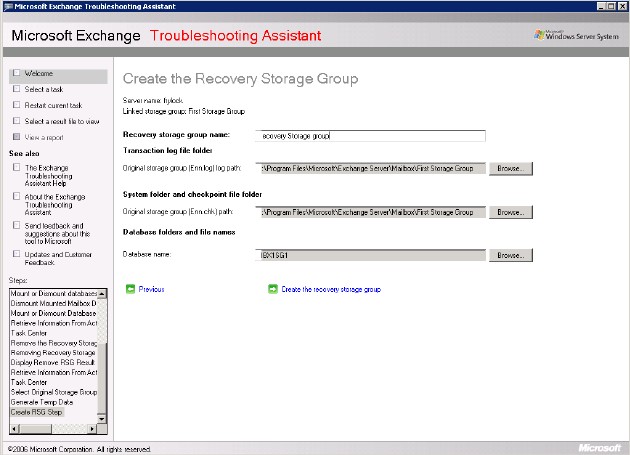The image size is (630, 455).
Task: Click the Steps list vertical scrollbar thumb
Action: point(102,379)
